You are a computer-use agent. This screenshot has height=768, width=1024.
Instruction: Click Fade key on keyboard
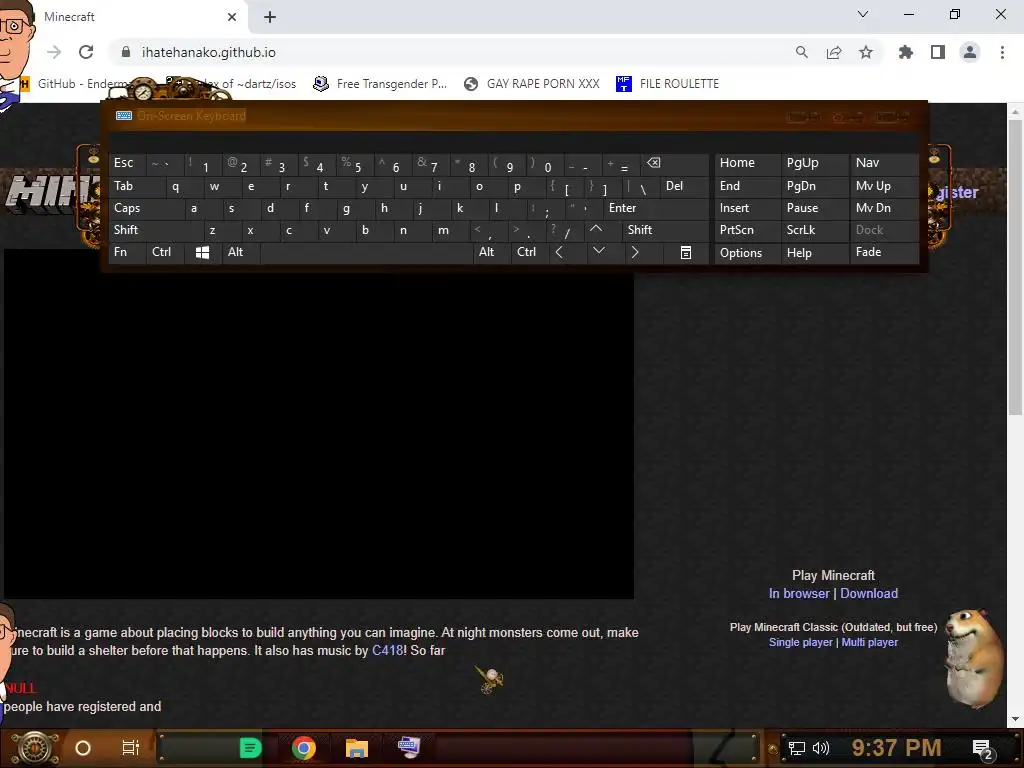coord(884,252)
